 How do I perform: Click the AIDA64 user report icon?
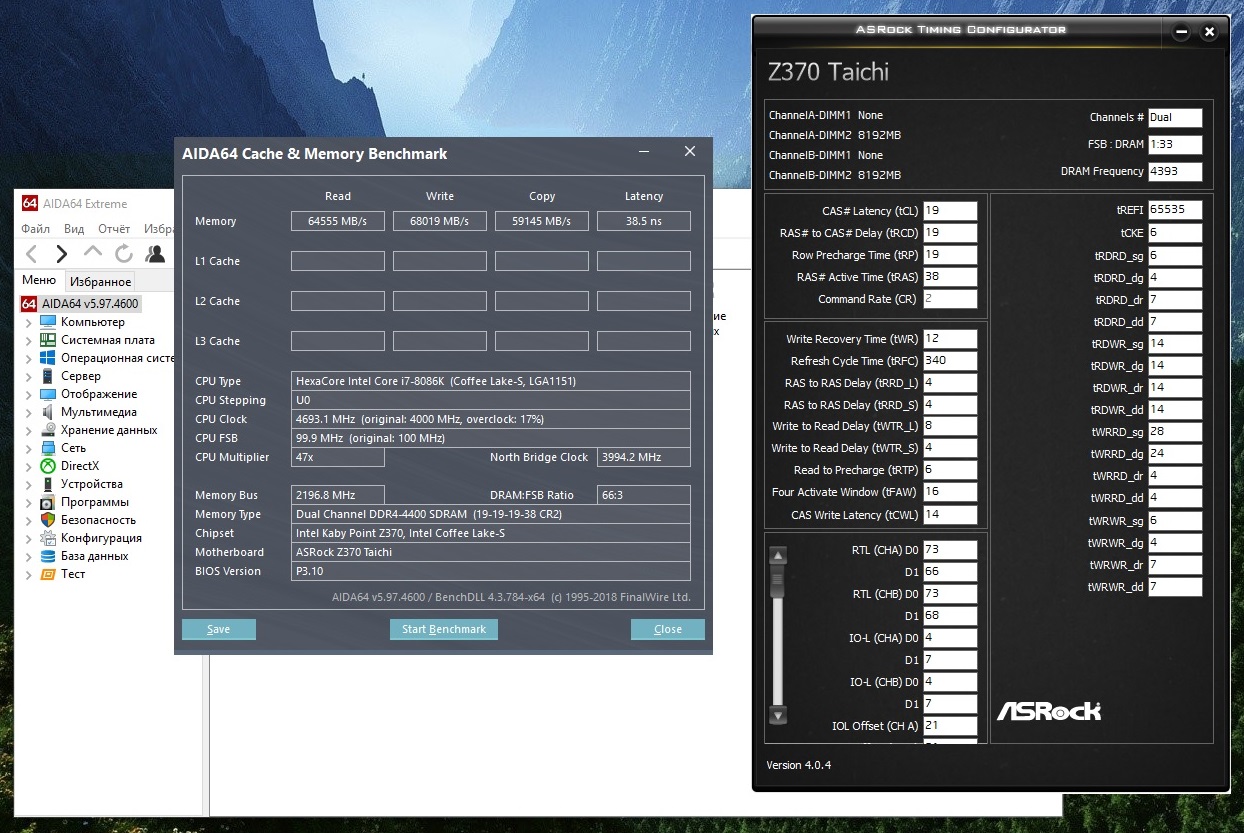(x=155, y=254)
